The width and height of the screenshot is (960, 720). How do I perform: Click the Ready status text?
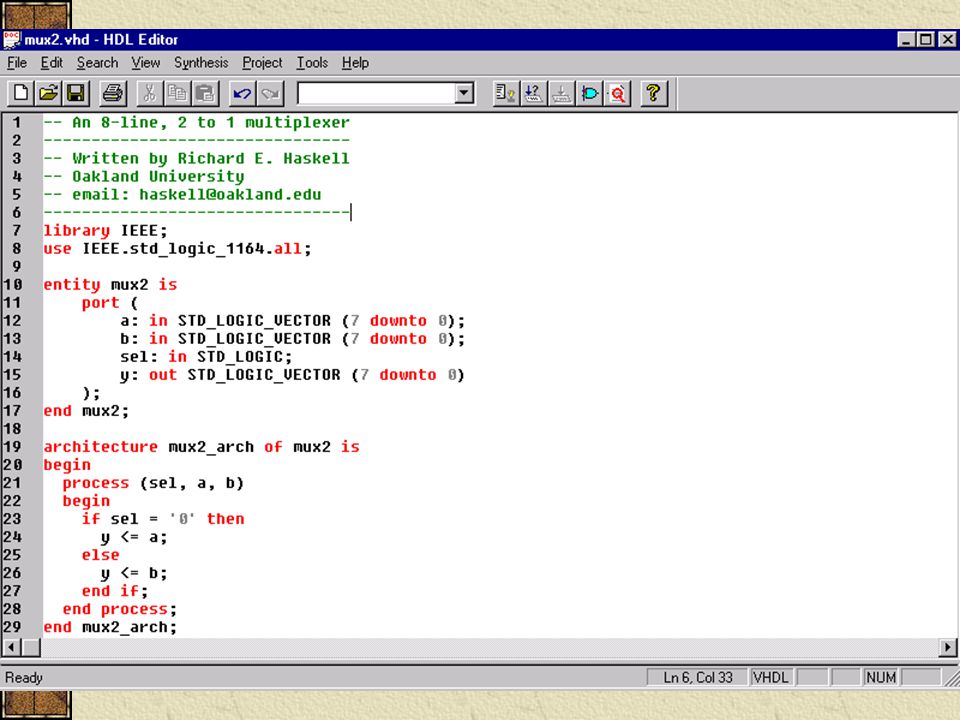tap(24, 677)
